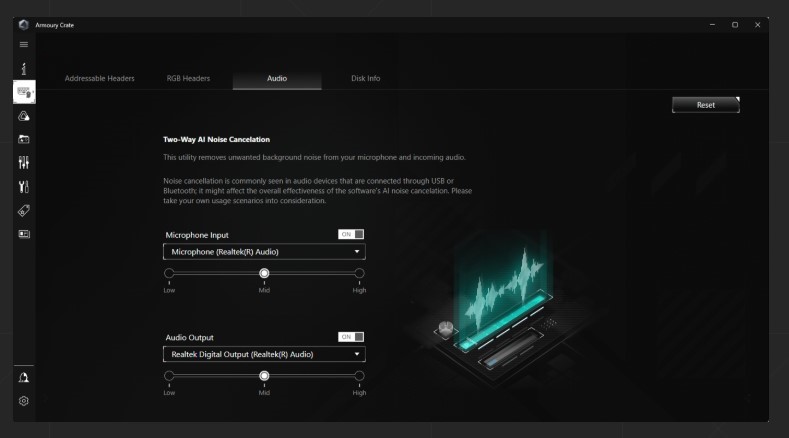The height and width of the screenshot is (438, 789).
Task: Minimize the Armoury Crate window
Action: tap(712, 25)
